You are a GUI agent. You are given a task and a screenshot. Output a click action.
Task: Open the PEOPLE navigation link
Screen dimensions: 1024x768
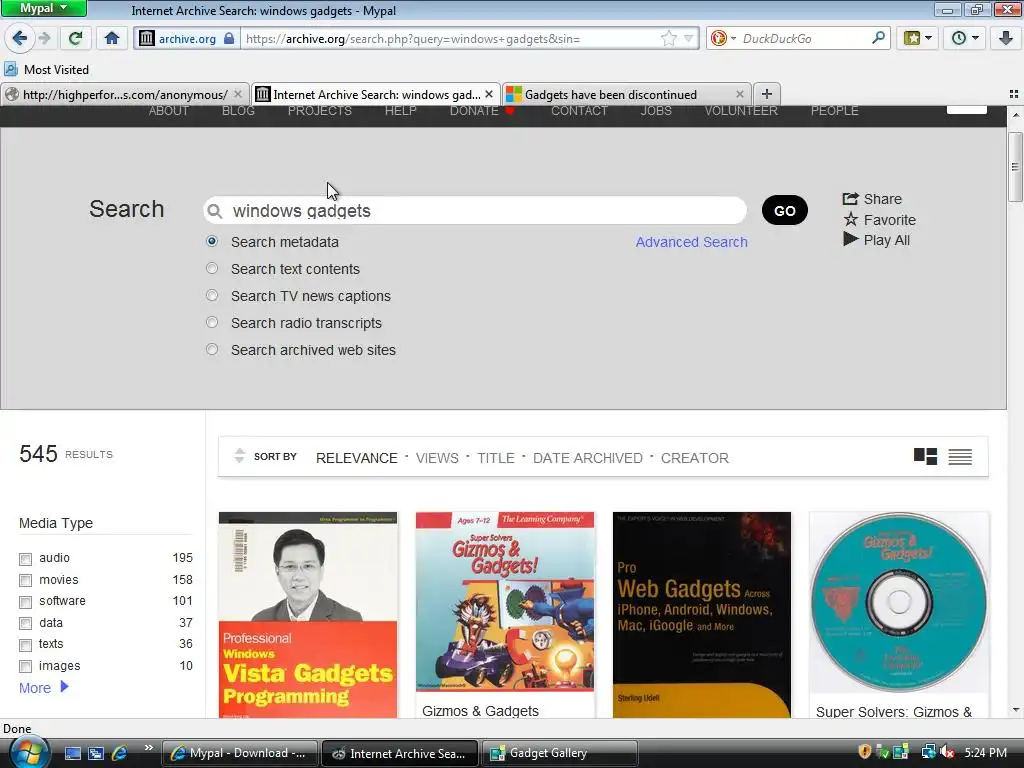coord(835,111)
